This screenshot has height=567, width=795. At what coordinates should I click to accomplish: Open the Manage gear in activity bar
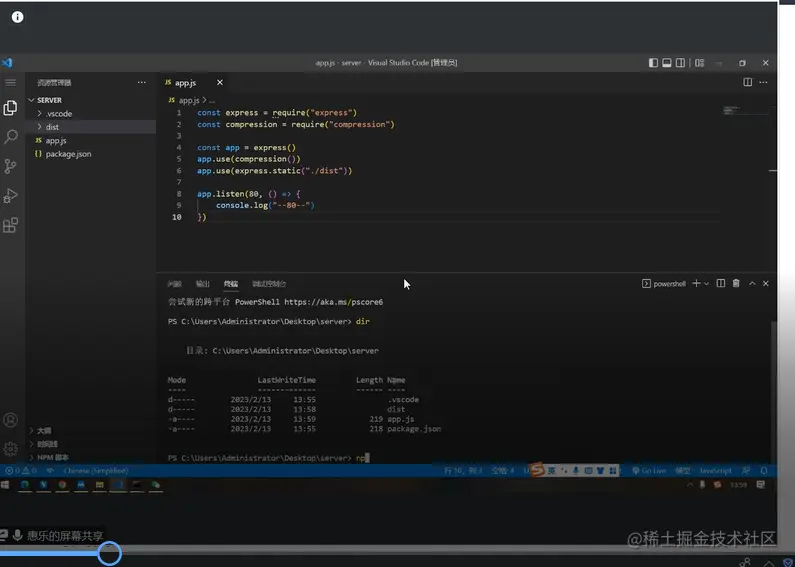pyautogui.click(x=10, y=449)
